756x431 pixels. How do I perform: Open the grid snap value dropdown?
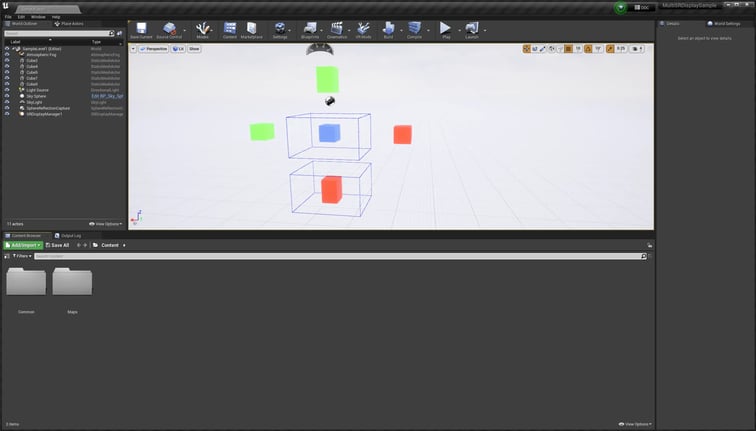click(x=578, y=49)
